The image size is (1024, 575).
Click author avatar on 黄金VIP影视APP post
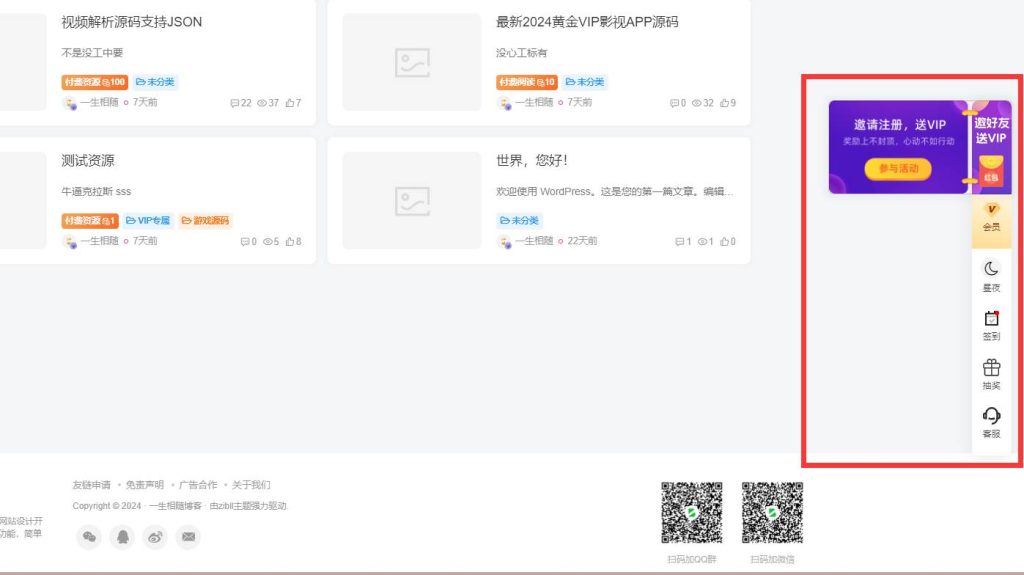[x=504, y=103]
